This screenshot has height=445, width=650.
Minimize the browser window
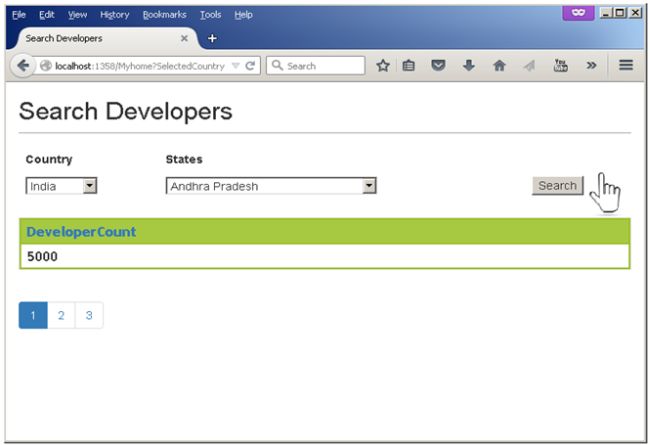606,13
